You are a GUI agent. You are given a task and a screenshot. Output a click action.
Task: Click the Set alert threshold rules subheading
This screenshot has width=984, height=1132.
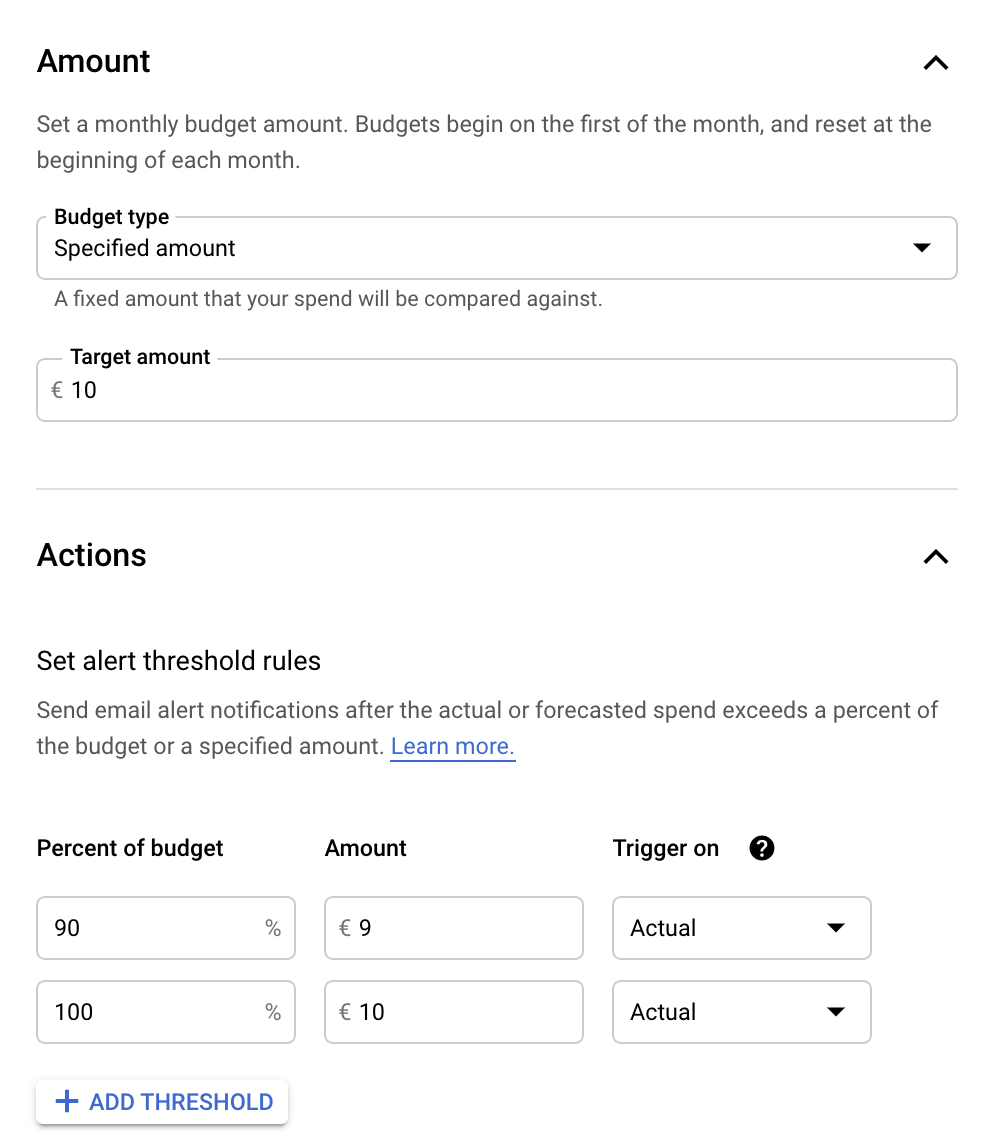pyautogui.click(x=179, y=661)
